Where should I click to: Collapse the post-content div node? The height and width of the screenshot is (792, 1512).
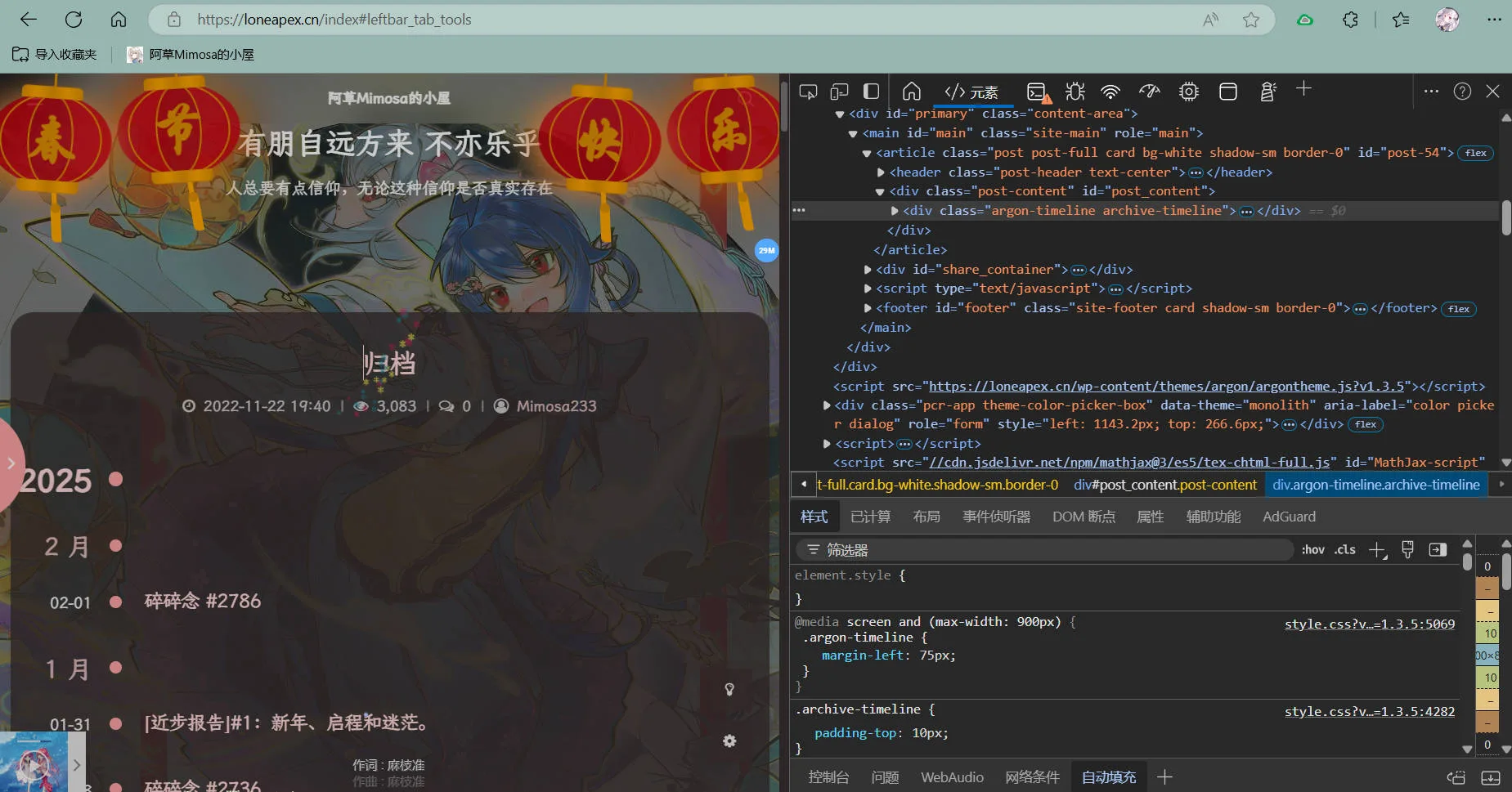881,191
